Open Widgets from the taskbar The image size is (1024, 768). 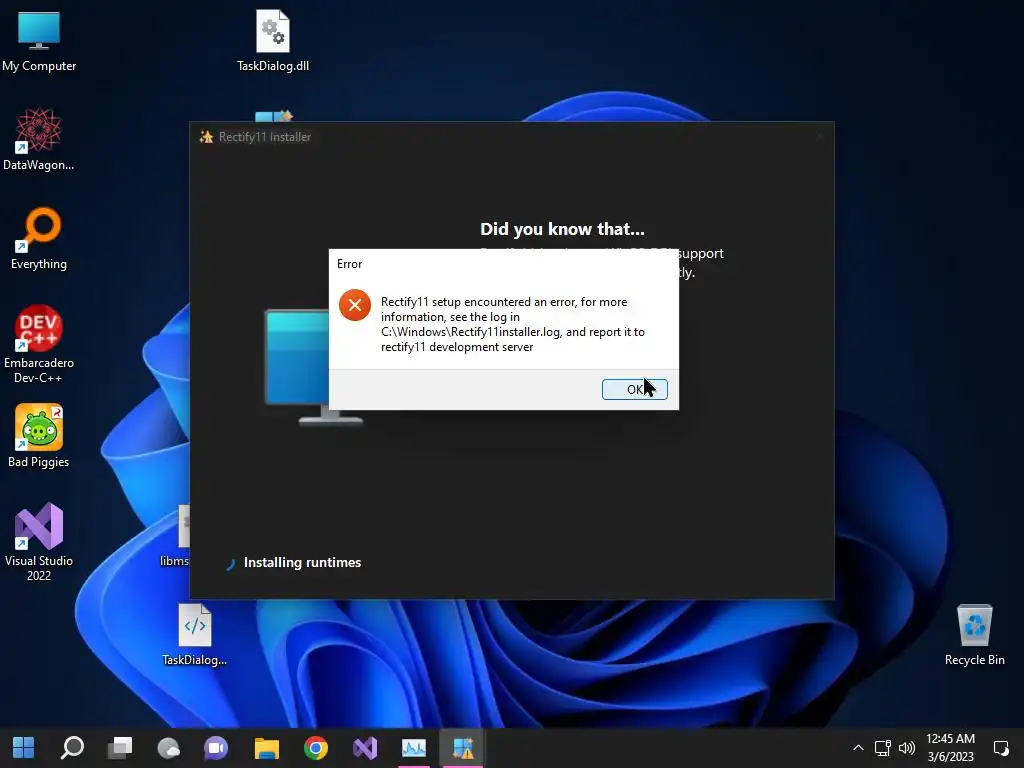click(168, 748)
